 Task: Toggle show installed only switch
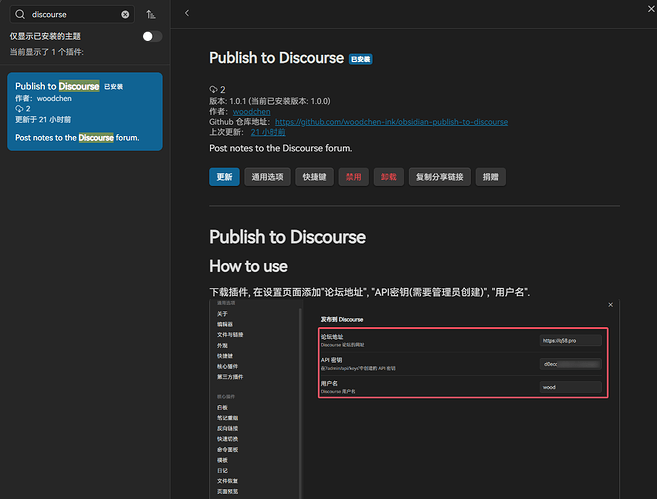click(152, 36)
